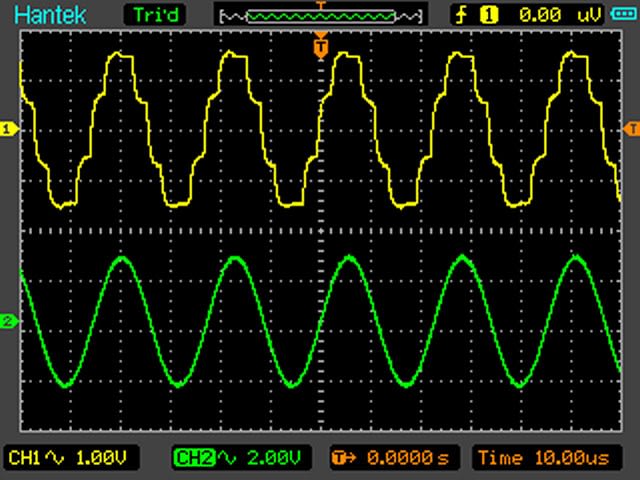Screen dimensions: 640x480
Task: Click the CH2 ground level marker
Action: (x=9, y=321)
